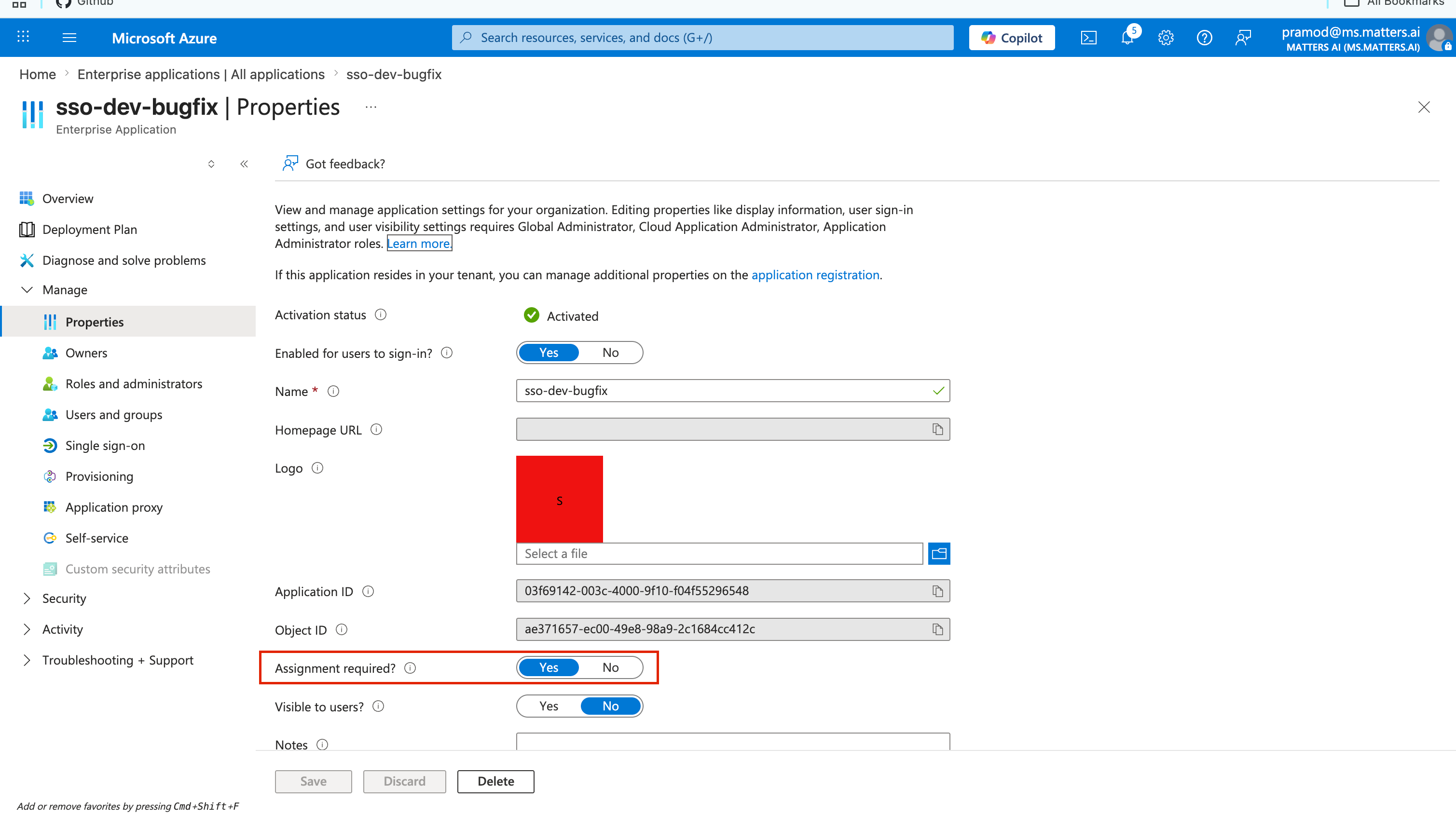This screenshot has width=1456, height=816.
Task: Copy the Application ID to clipboard
Action: pos(938,591)
